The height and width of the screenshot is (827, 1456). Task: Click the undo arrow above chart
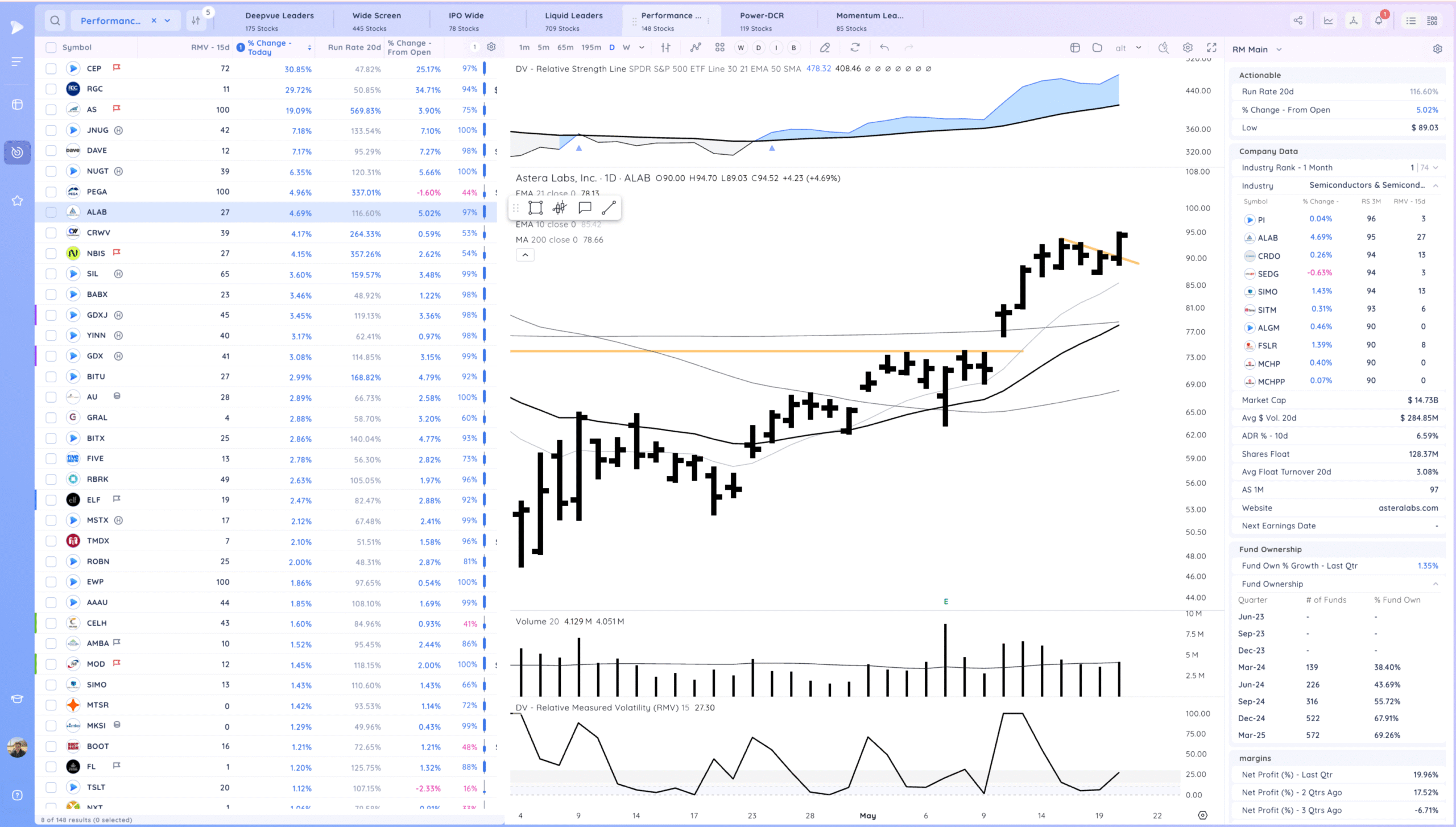click(x=884, y=48)
